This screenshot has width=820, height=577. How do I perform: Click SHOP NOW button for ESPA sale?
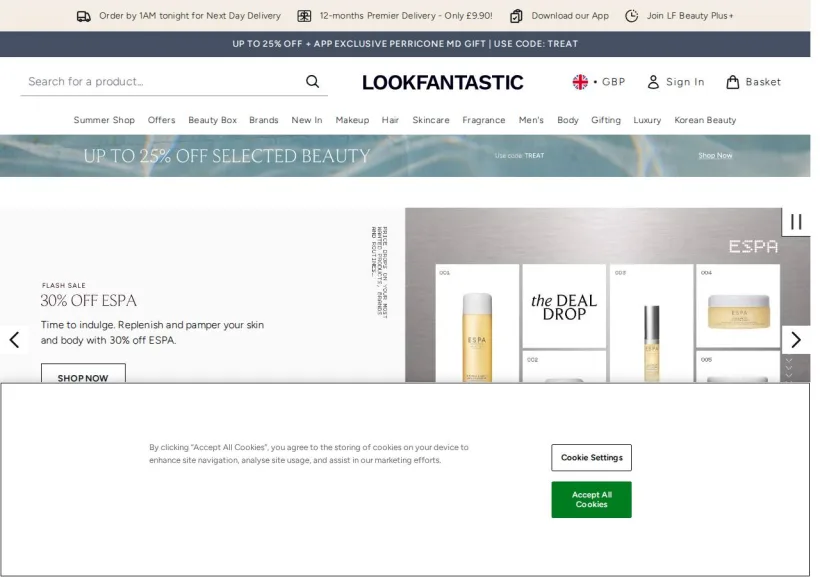(x=83, y=374)
